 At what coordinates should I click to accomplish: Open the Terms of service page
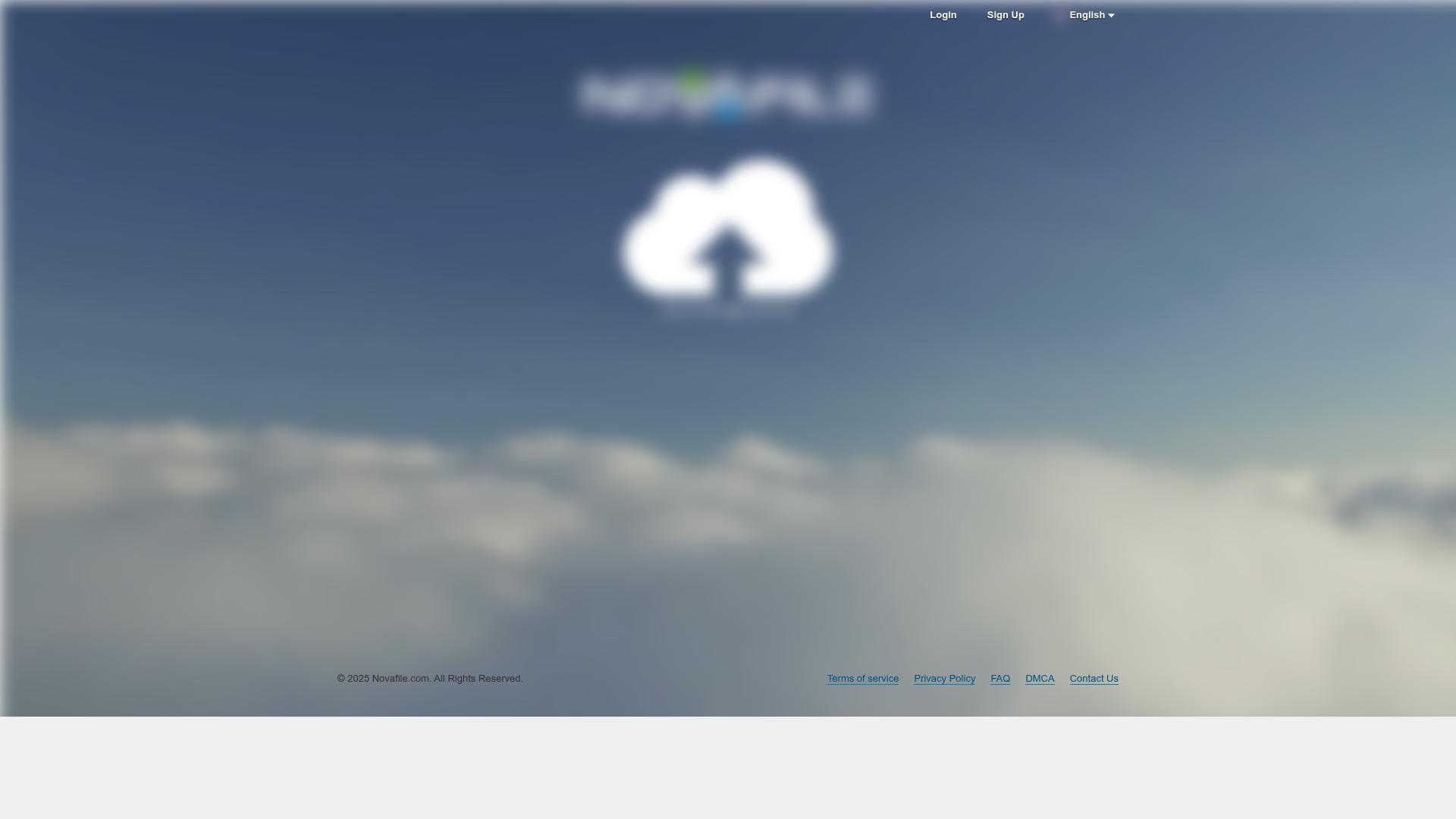862,678
